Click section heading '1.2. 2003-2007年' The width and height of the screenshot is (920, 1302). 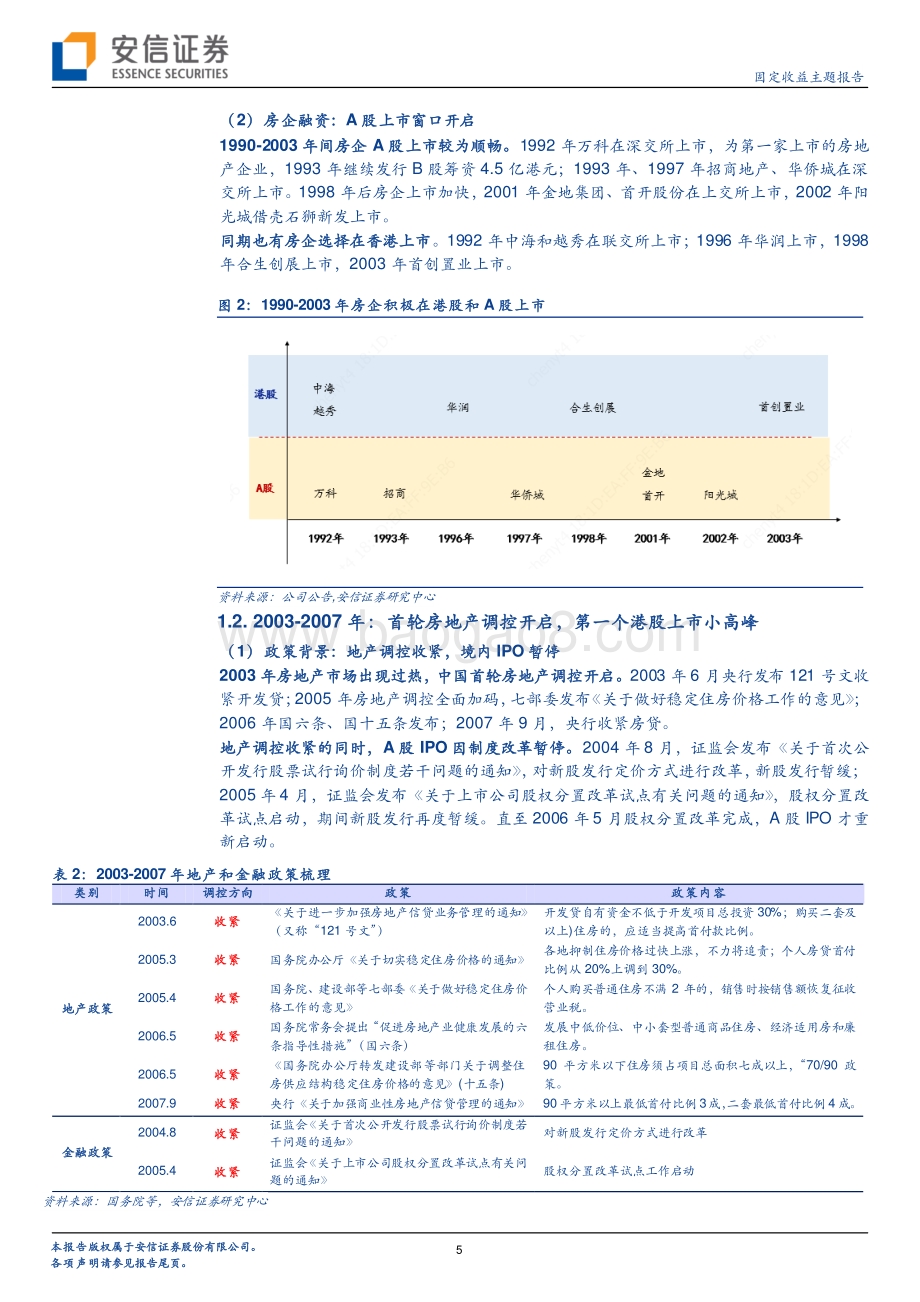point(294,622)
